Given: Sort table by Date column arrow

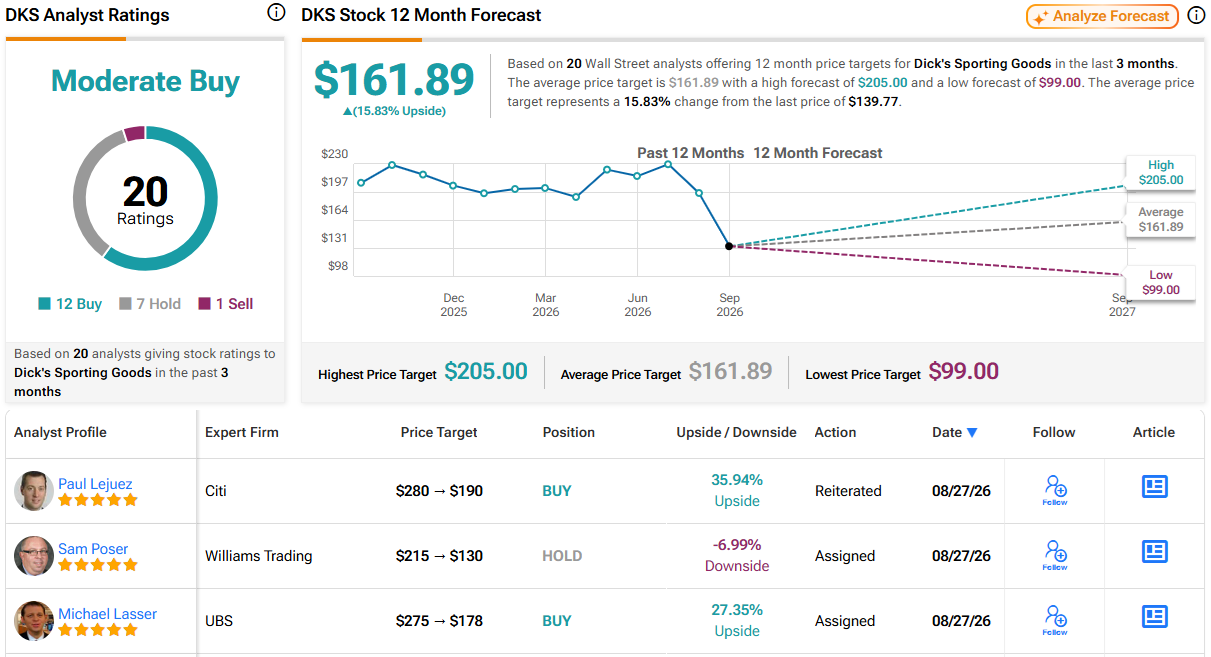Looking at the screenshot, I should (972, 433).
